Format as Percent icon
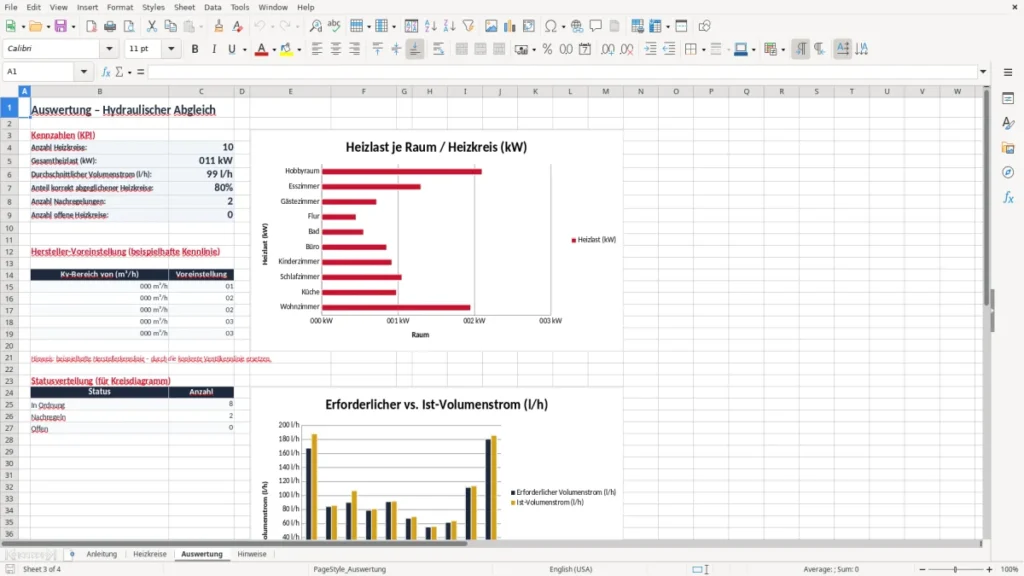1024x576 pixels. (547, 49)
